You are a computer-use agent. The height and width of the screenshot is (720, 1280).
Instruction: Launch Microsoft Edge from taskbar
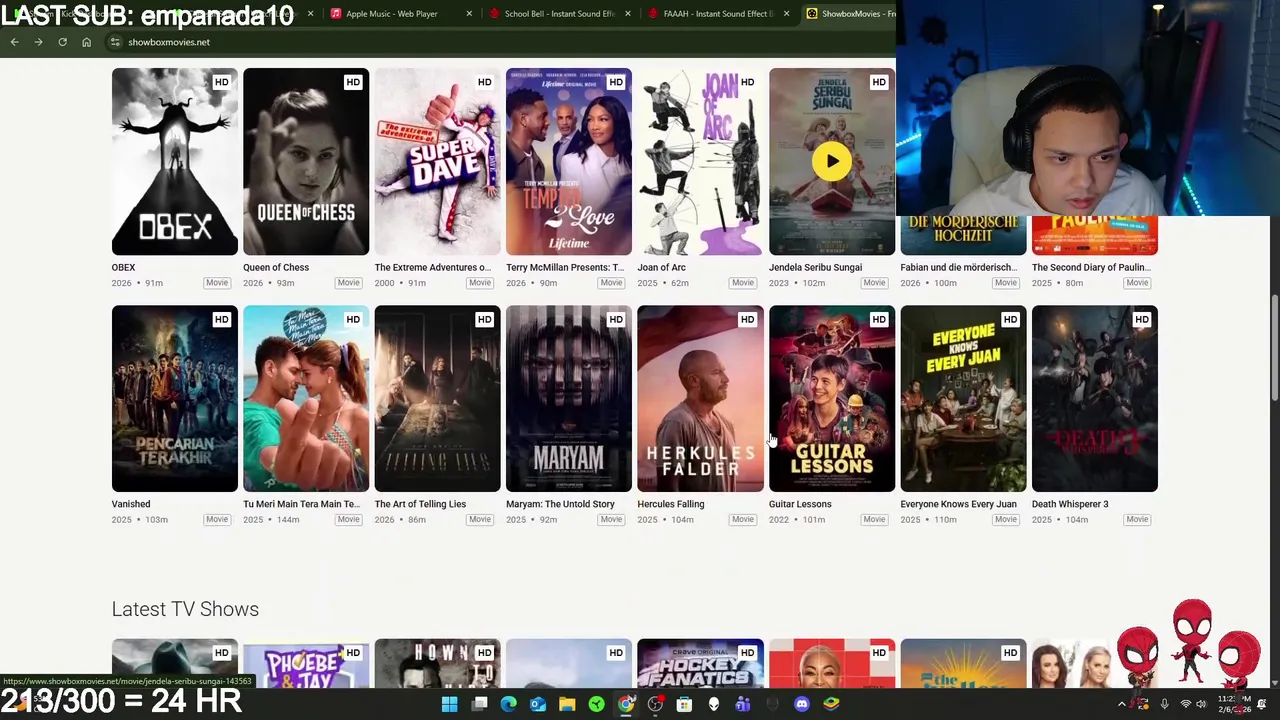point(508,704)
